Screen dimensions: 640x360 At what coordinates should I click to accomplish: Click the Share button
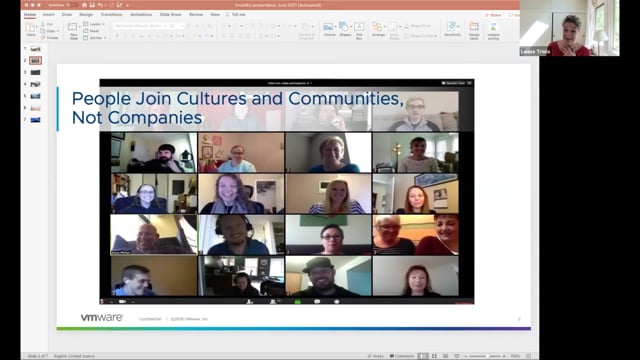pyautogui.click(x=493, y=15)
